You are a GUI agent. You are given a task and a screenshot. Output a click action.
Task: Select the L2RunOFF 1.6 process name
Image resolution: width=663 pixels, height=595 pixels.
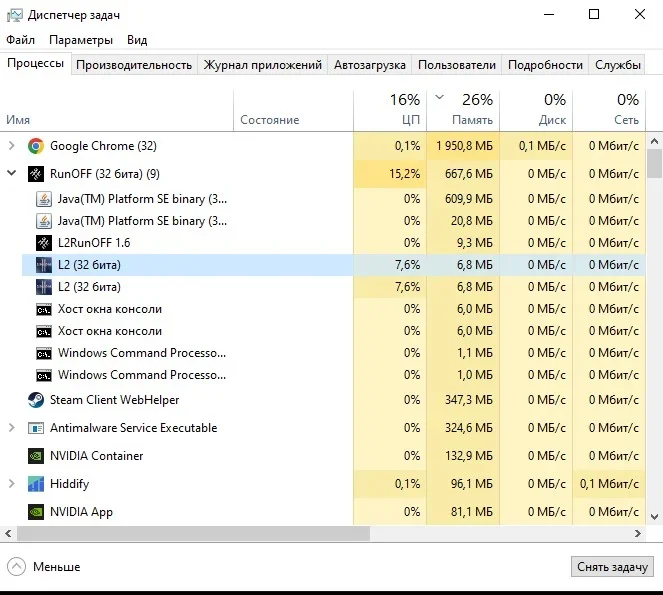tap(94, 243)
